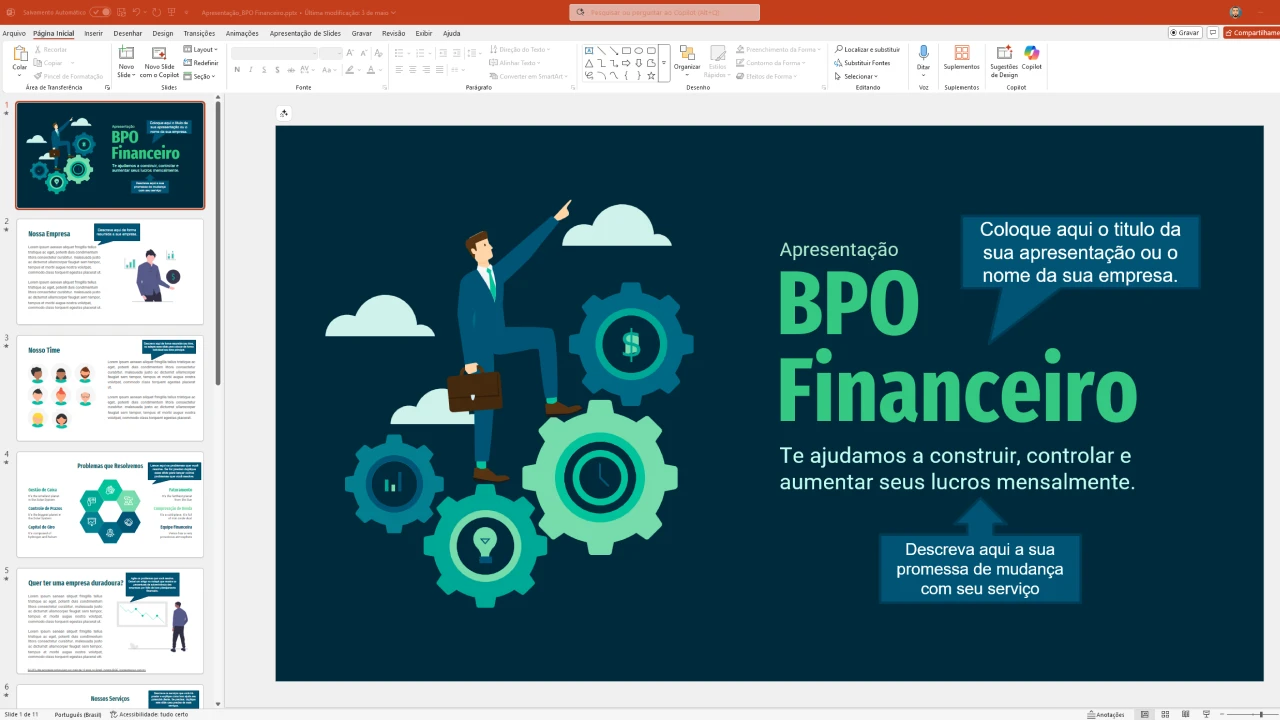1280x720 pixels.
Task: Start slideshow from the status bar icon
Action: pos(1208,714)
